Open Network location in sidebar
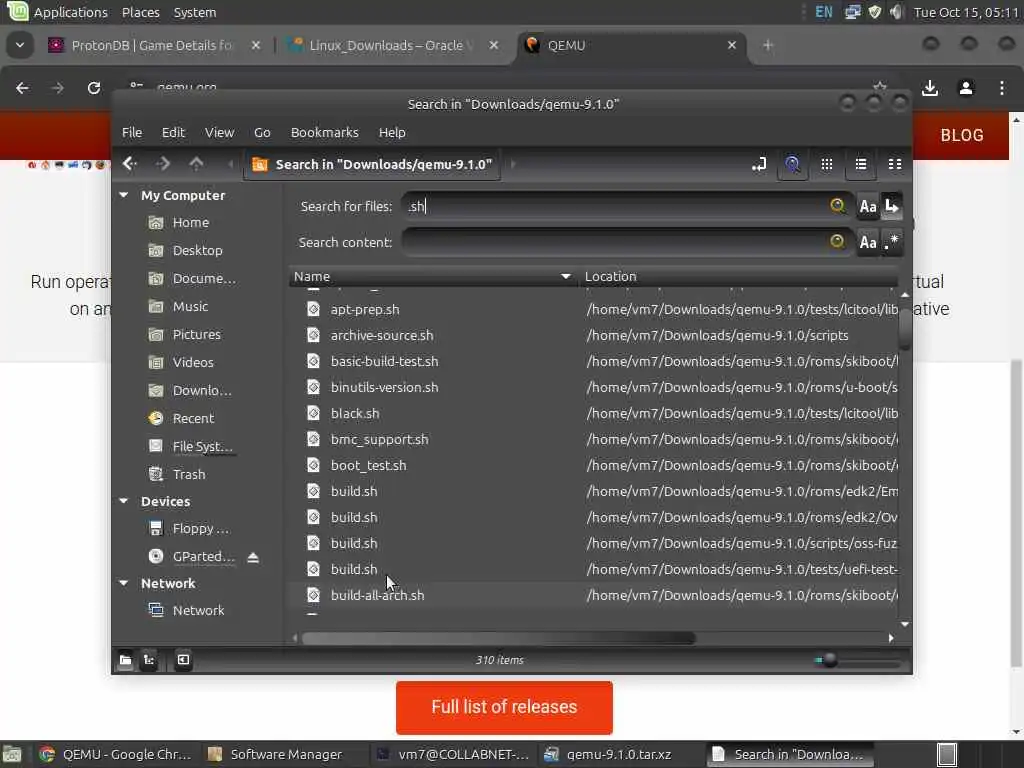This screenshot has width=1024, height=768. 198,611
